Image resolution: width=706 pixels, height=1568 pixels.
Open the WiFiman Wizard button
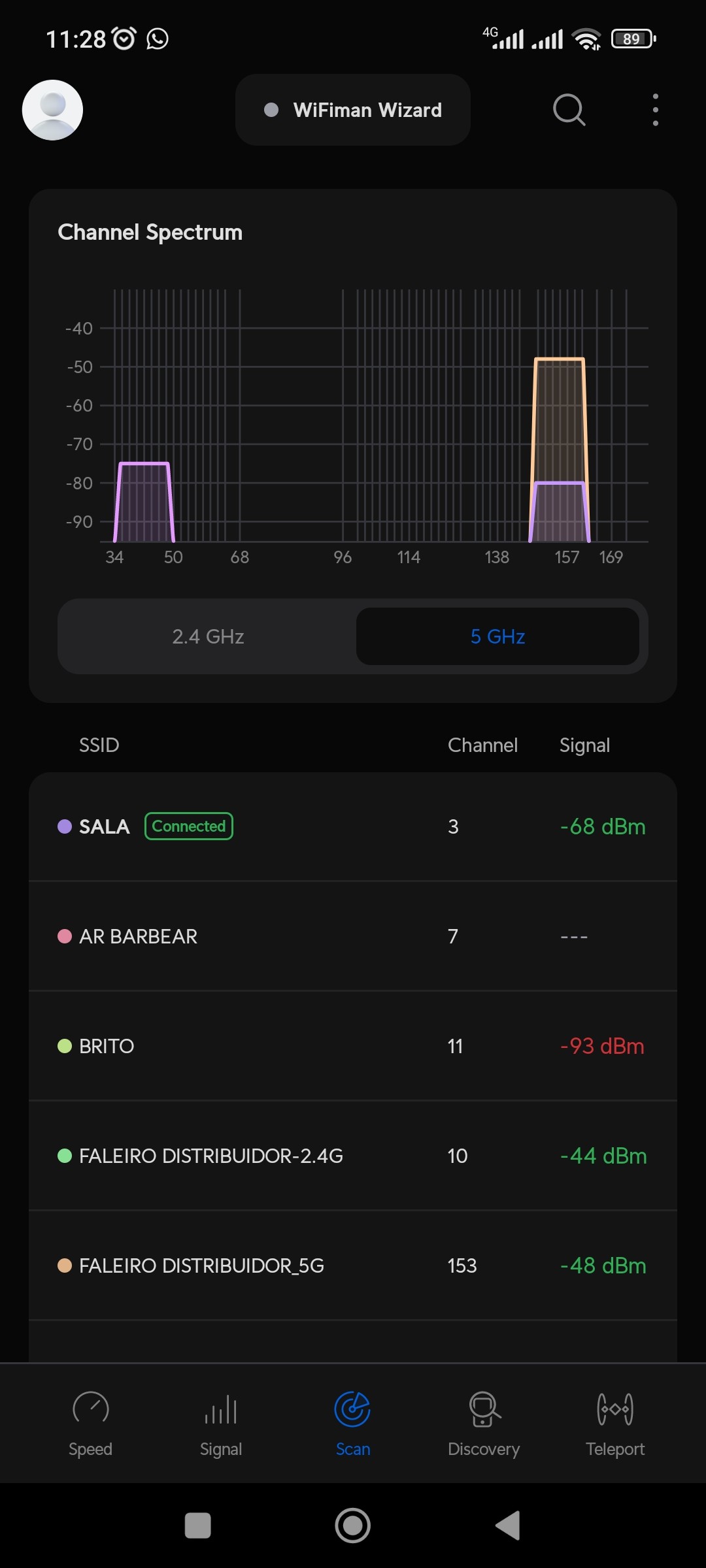click(x=353, y=110)
